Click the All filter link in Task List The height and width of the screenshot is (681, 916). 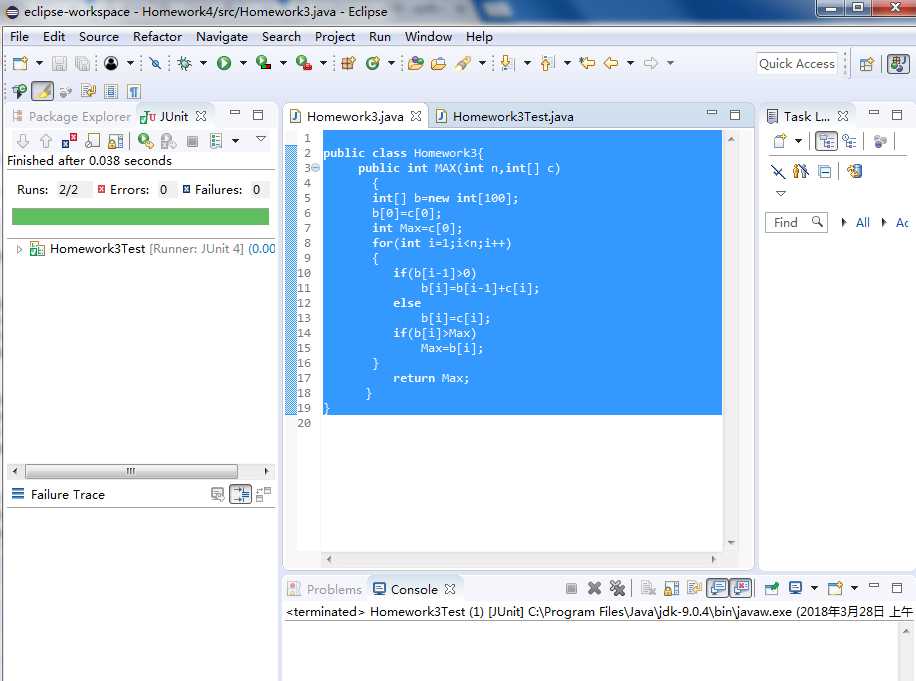(x=863, y=223)
